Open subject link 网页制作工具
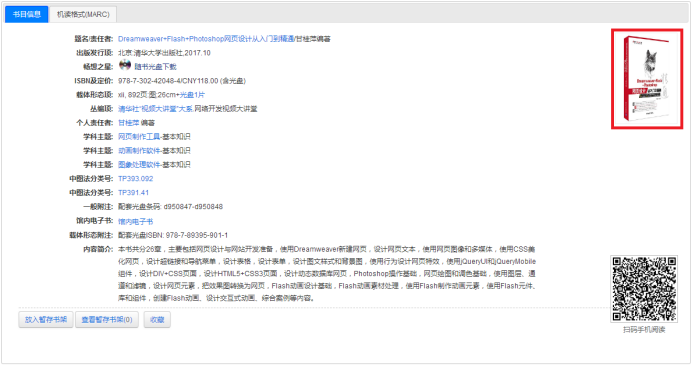 click(x=139, y=137)
